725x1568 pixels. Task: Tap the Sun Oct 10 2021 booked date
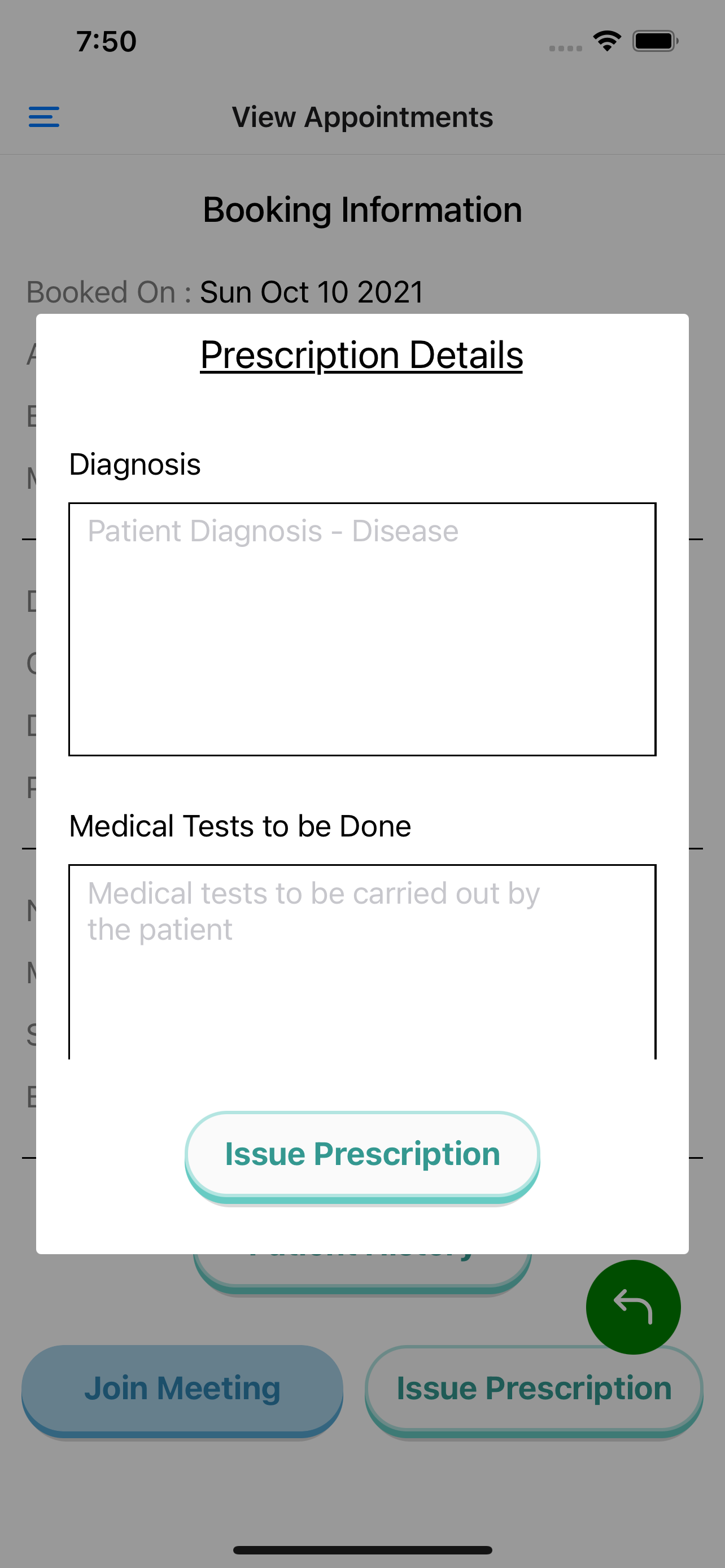pyautogui.click(x=312, y=292)
